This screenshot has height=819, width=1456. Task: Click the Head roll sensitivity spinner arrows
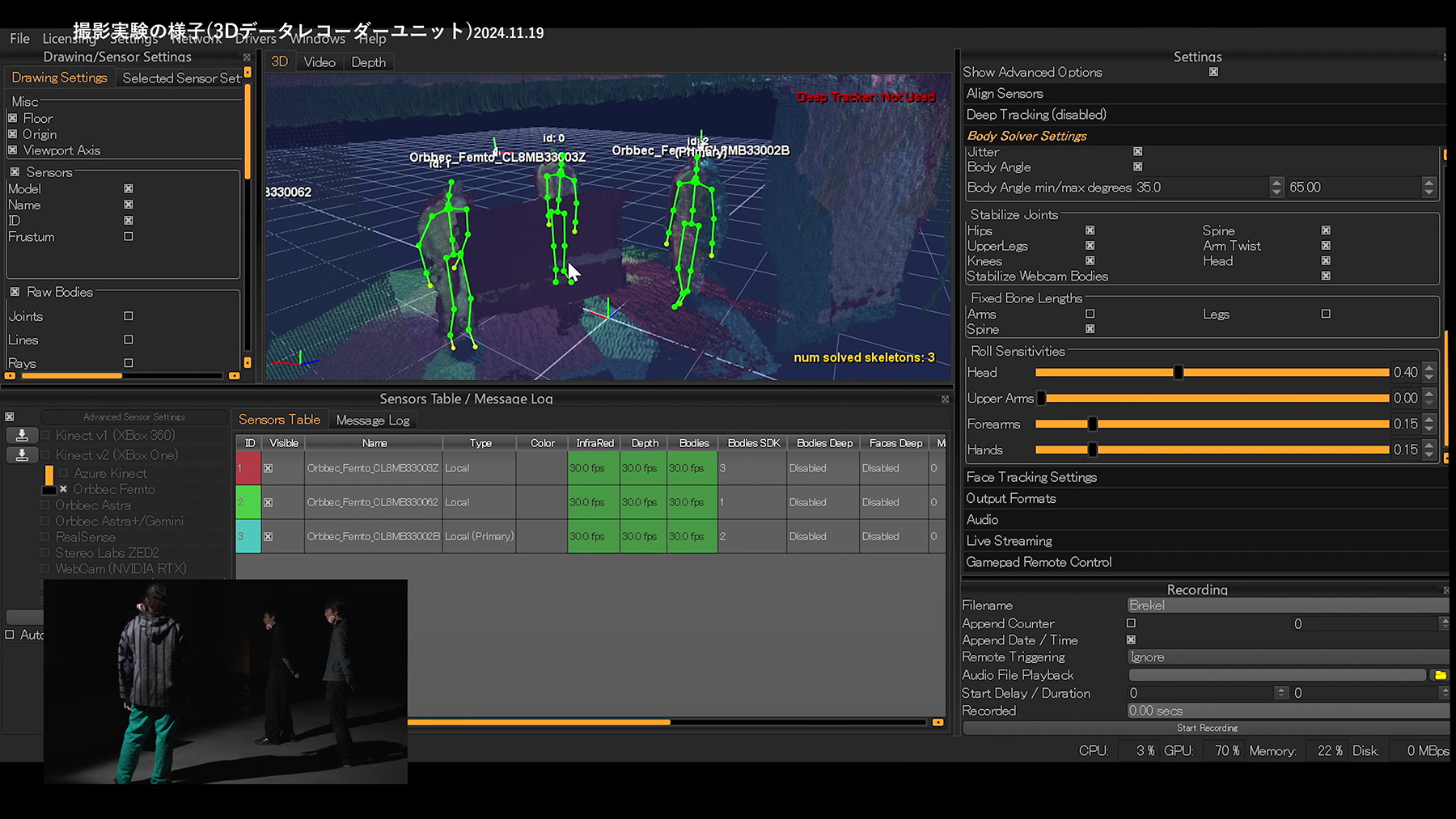(x=1428, y=373)
